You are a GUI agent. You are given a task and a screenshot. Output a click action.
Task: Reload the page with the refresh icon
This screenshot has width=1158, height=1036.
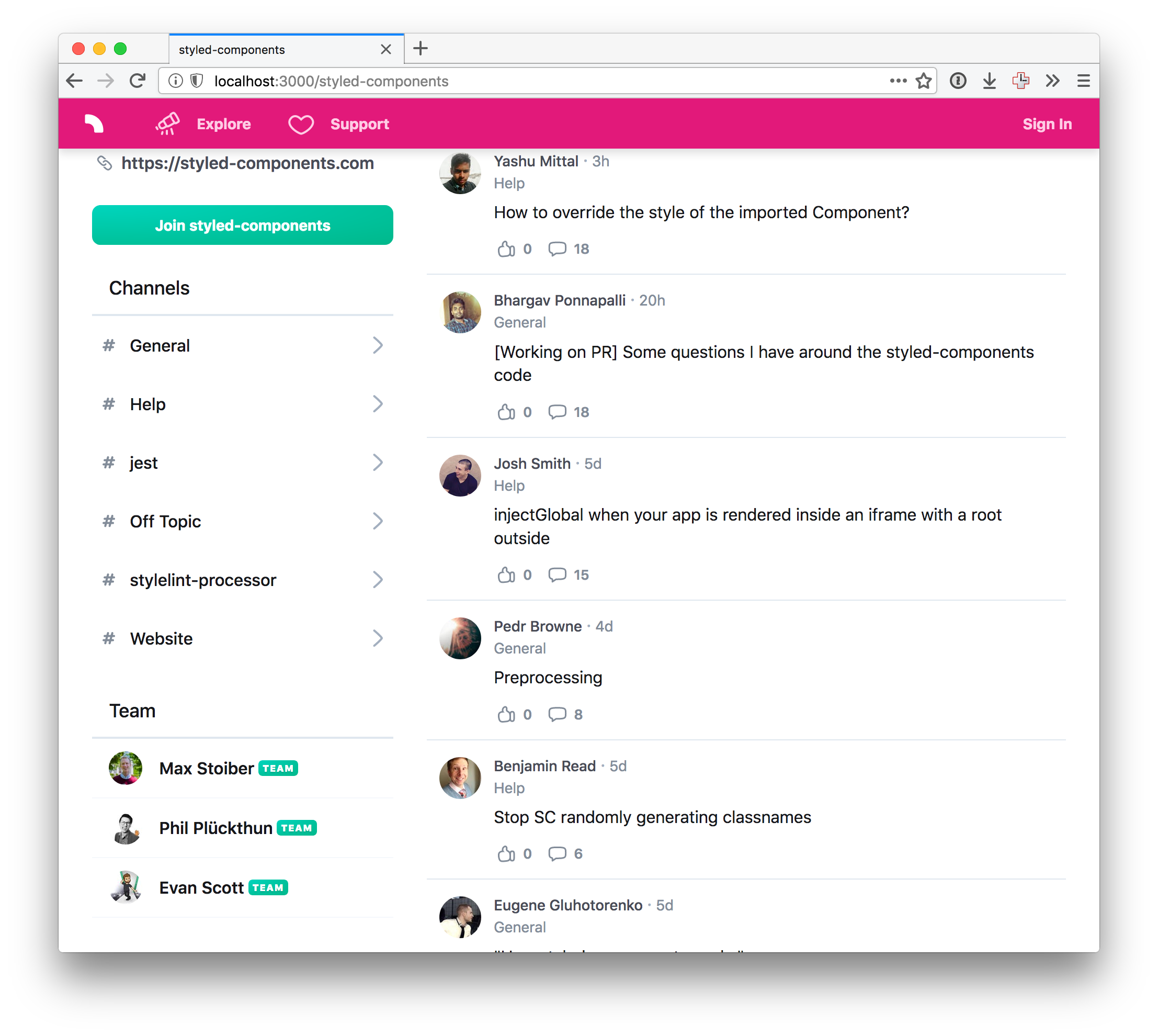click(137, 81)
